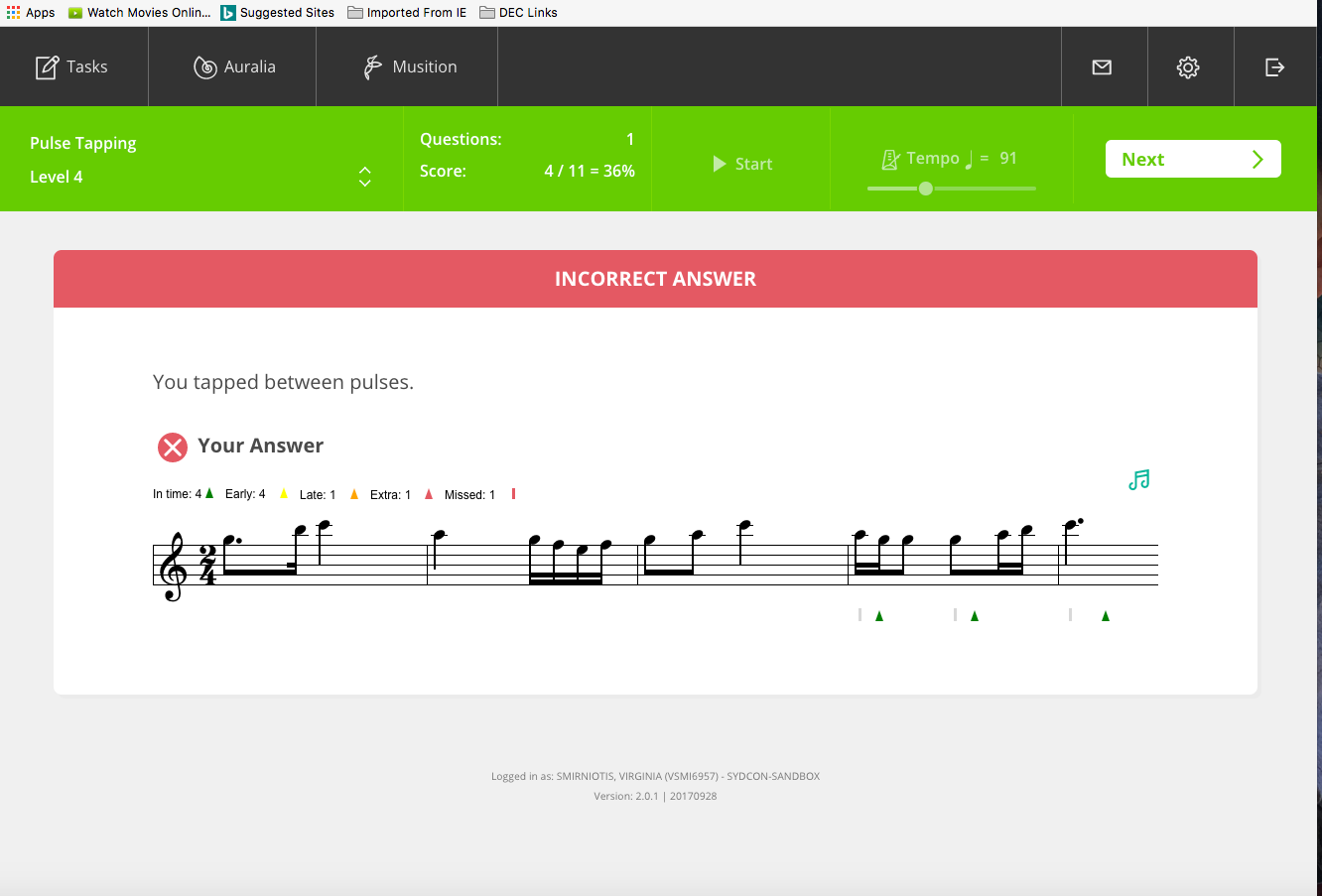Click the last green tap marker
The height and width of the screenshot is (896, 1322).
pos(1106,616)
